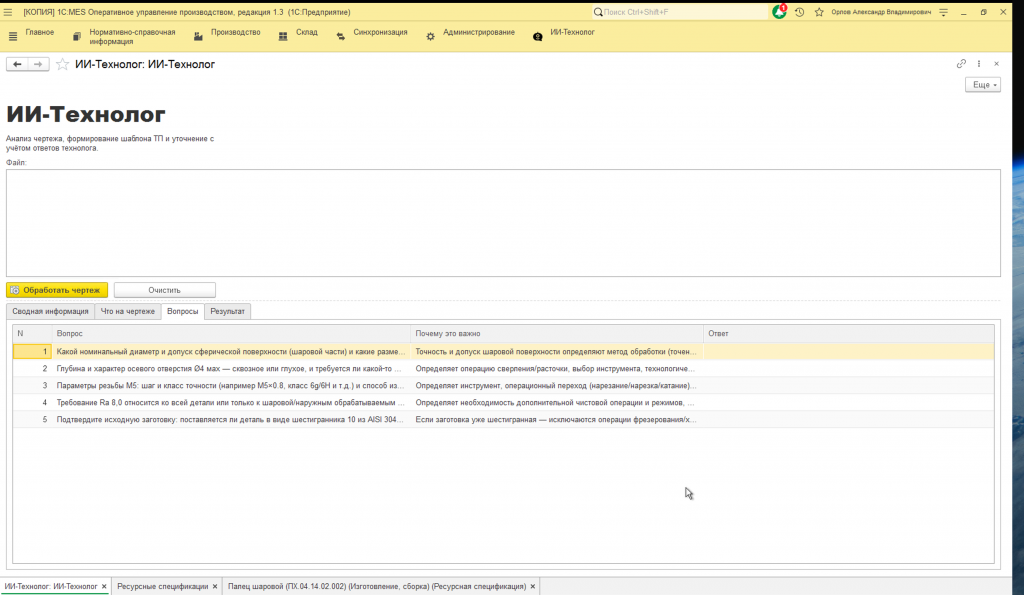Open the Главное section

click(x=40, y=32)
